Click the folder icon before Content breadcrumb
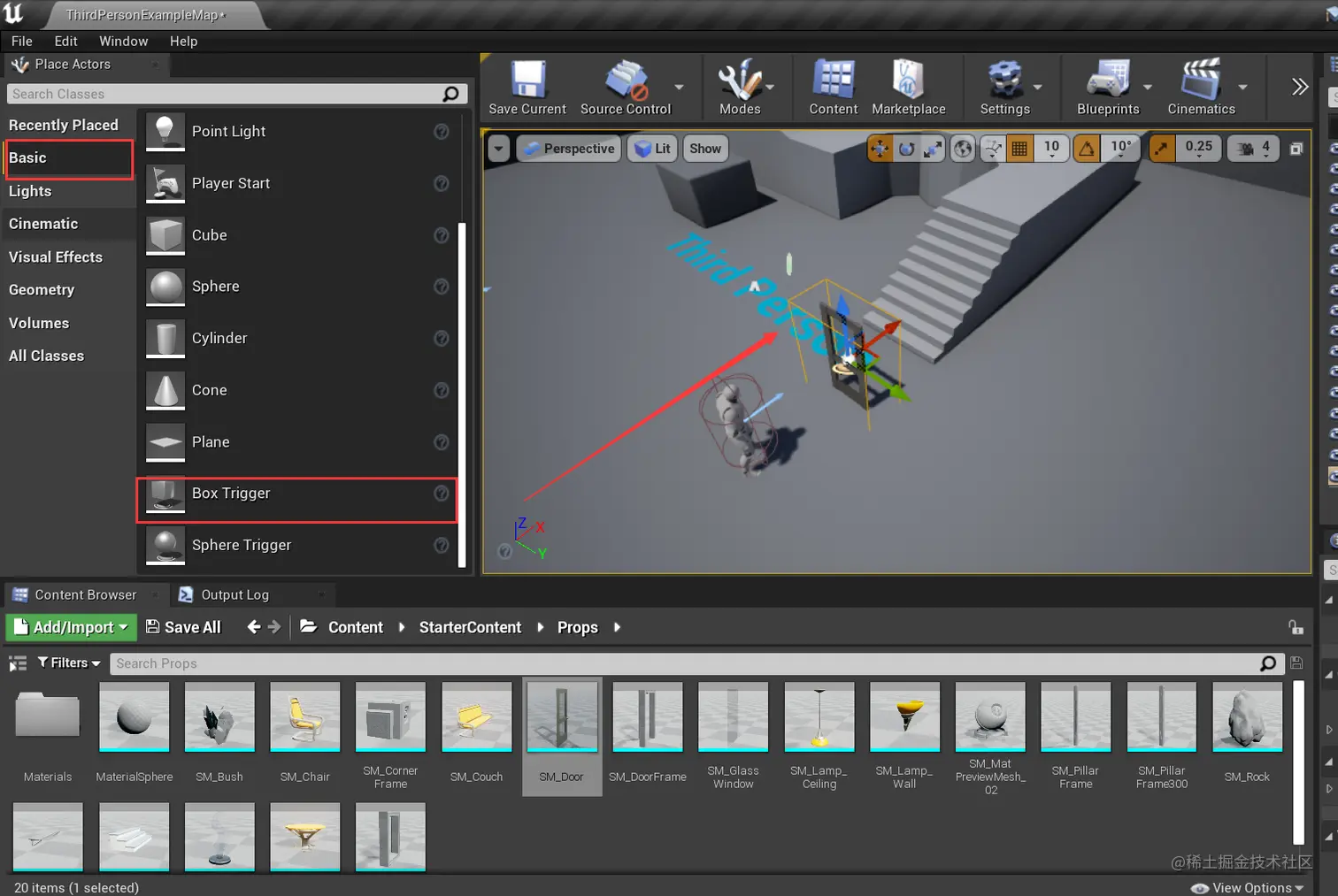This screenshot has height=896, width=1338. [x=309, y=627]
